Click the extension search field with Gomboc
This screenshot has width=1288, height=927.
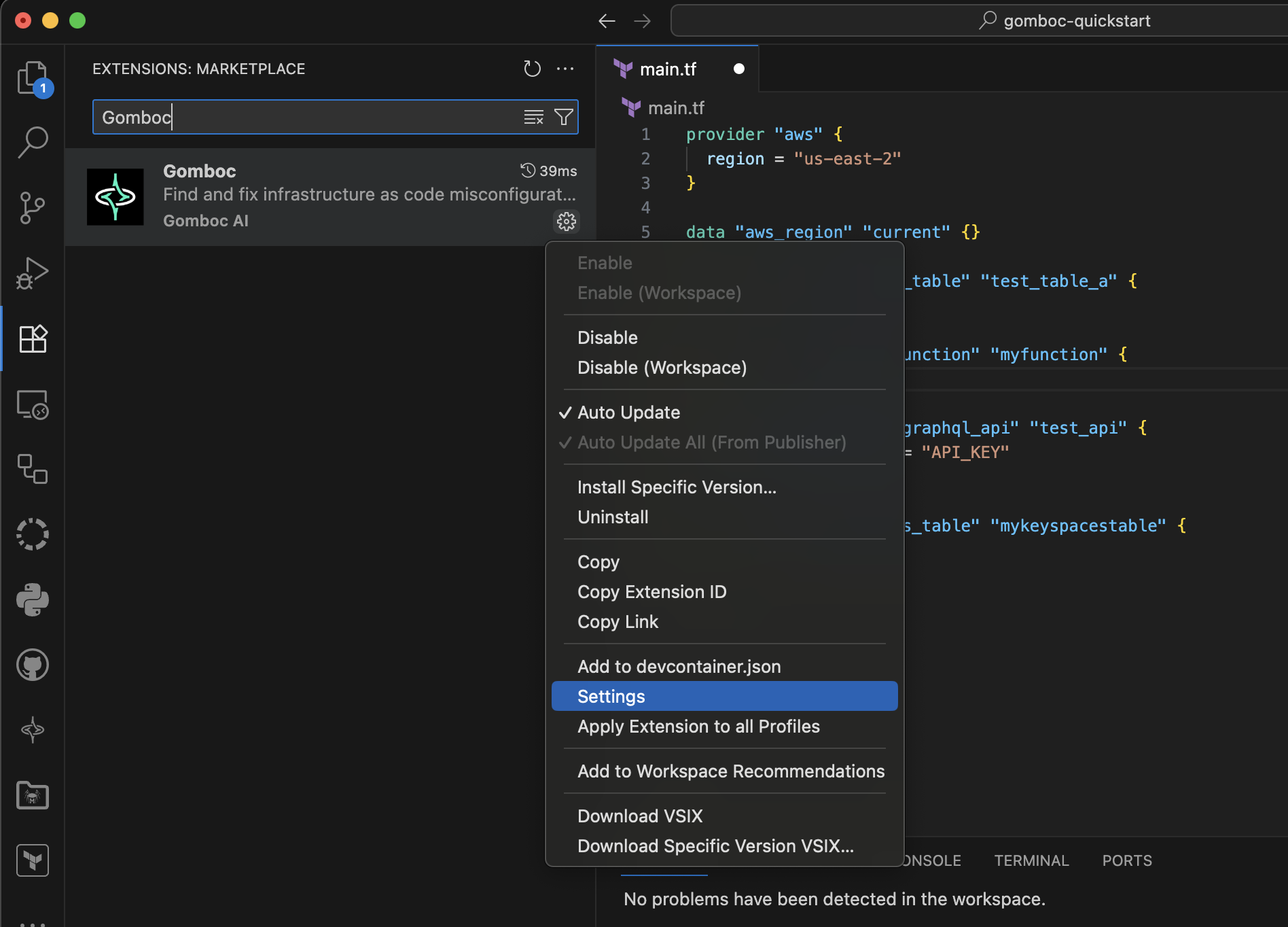306,117
